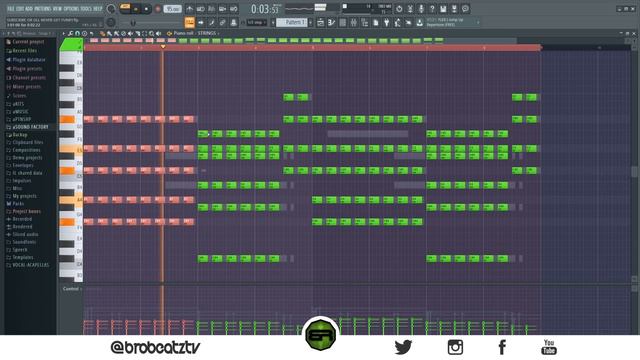Click the speech bubble icon

[x=465, y=9]
